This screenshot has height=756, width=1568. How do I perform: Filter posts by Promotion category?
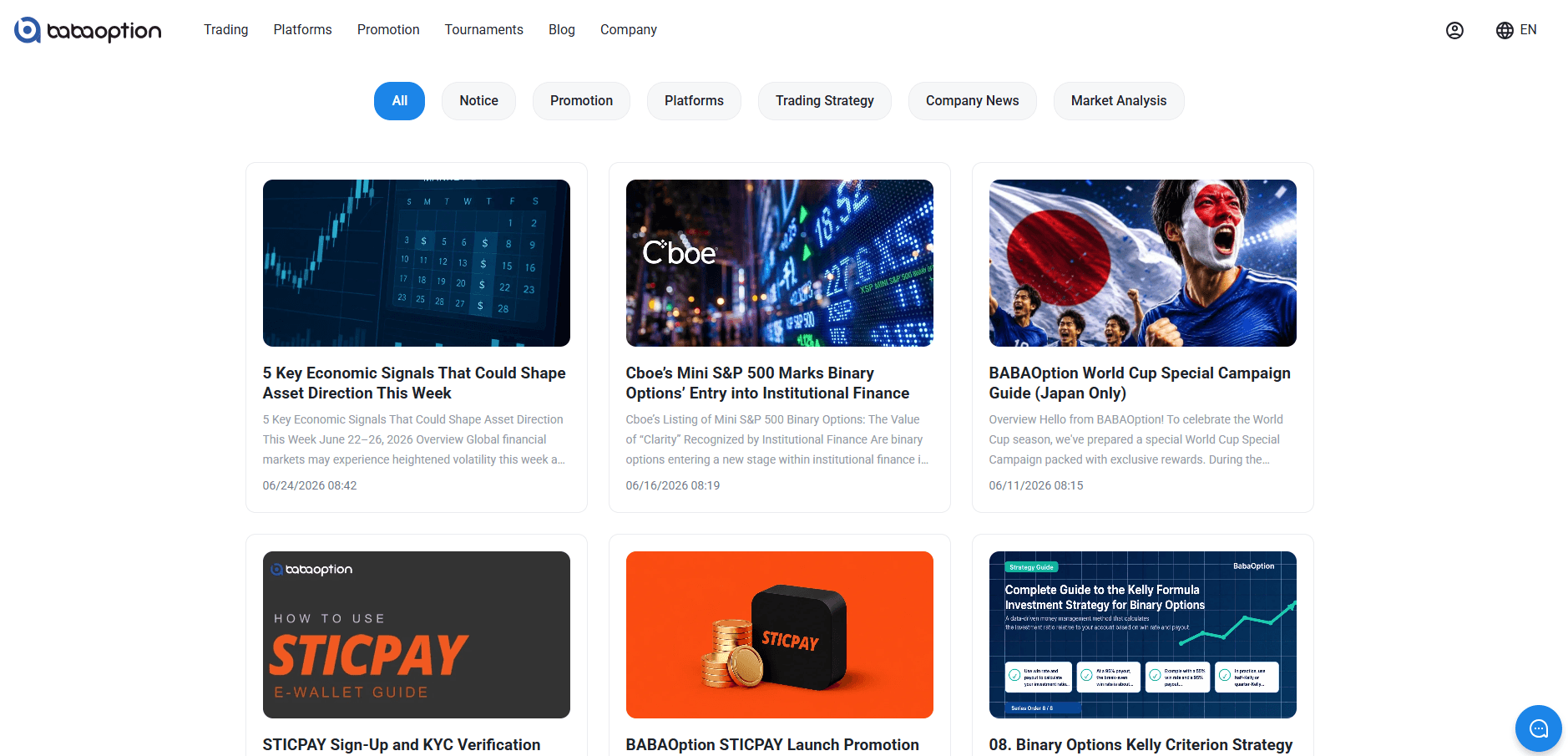point(581,101)
